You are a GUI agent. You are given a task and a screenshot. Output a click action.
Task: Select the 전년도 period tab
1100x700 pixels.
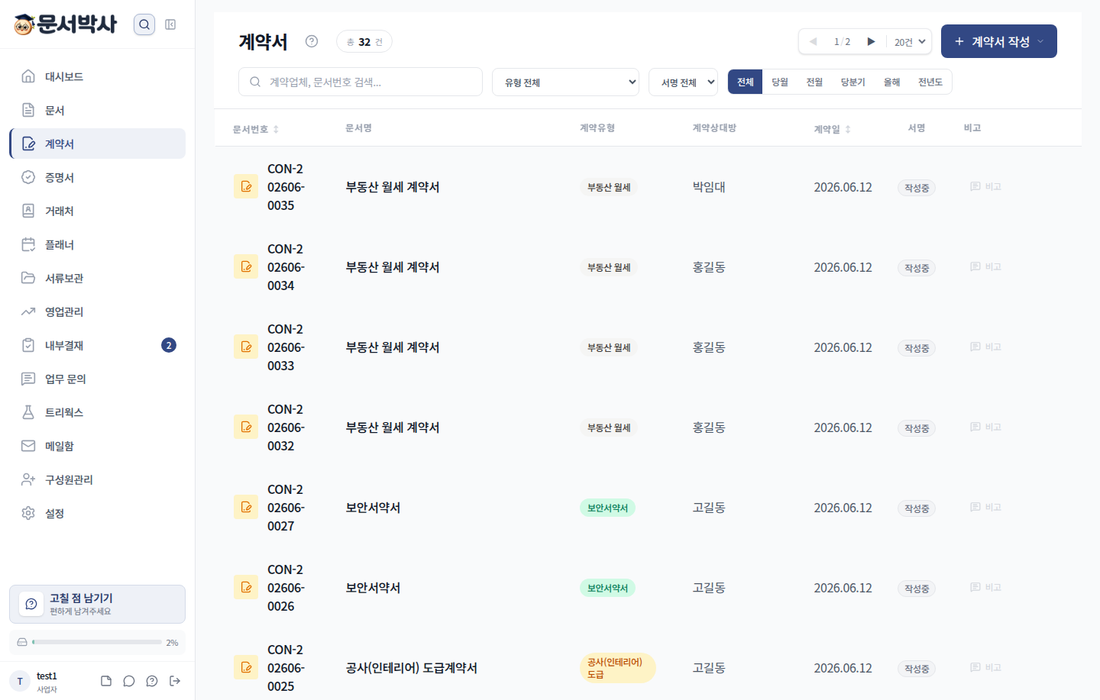coord(930,82)
